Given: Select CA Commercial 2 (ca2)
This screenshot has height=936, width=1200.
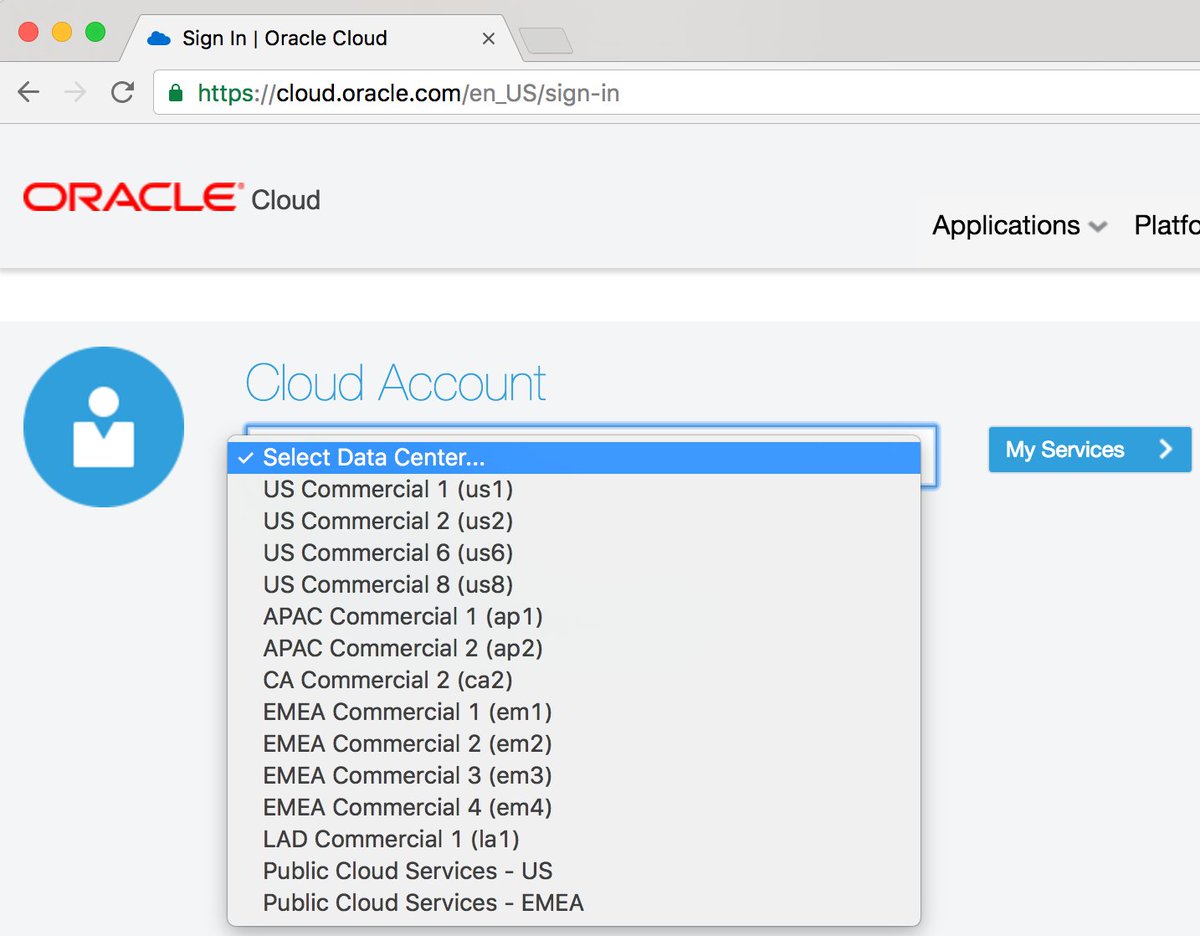Looking at the screenshot, I should point(574,680).
